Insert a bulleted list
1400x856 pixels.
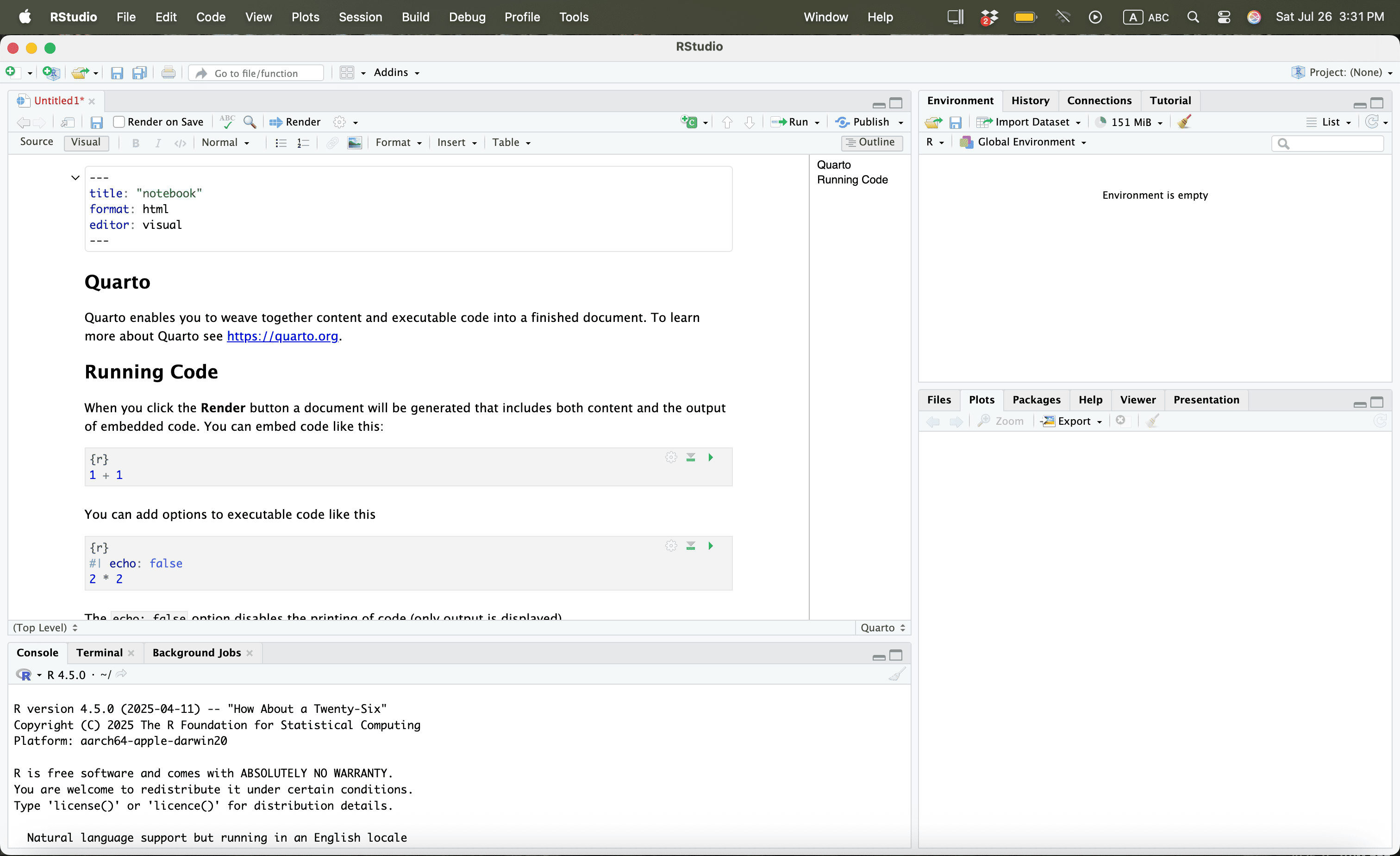point(281,143)
